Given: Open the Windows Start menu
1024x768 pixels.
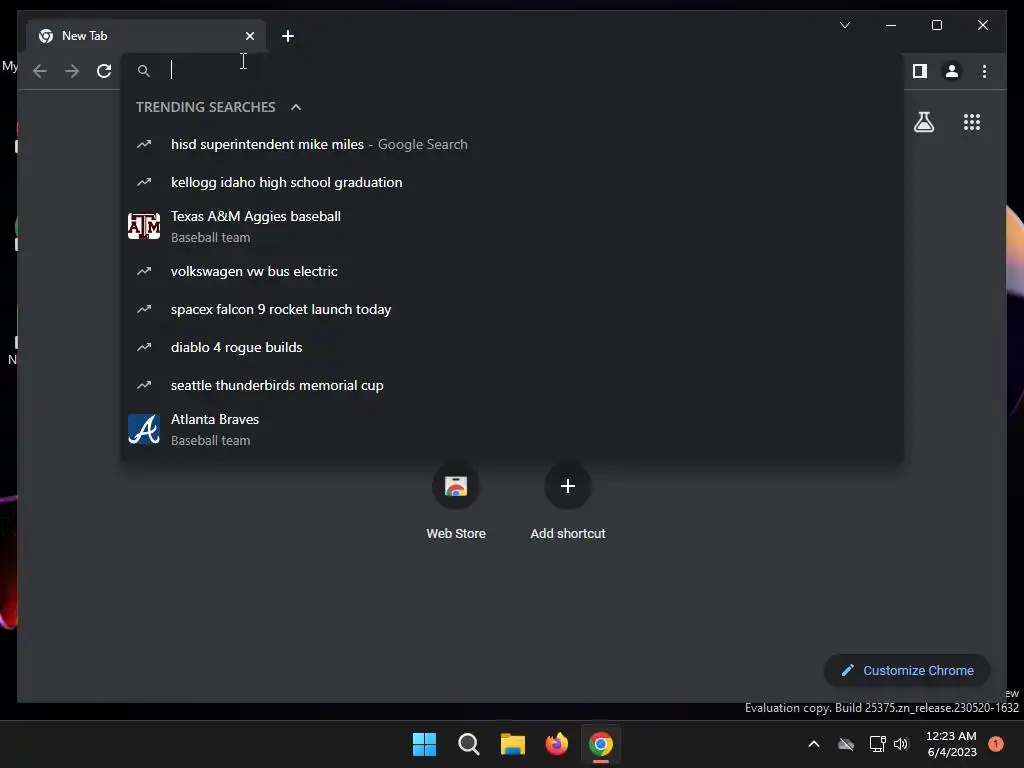Looking at the screenshot, I should pos(424,744).
